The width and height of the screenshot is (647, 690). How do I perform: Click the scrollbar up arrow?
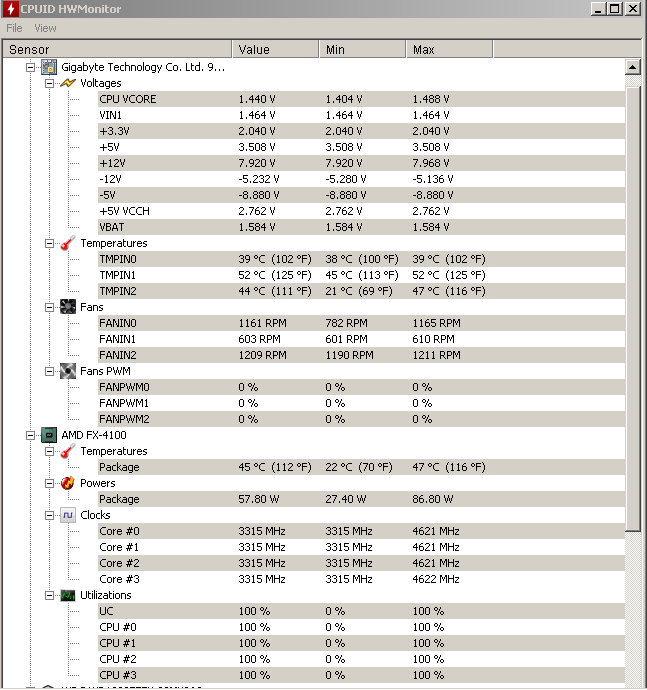(x=632, y=67)
